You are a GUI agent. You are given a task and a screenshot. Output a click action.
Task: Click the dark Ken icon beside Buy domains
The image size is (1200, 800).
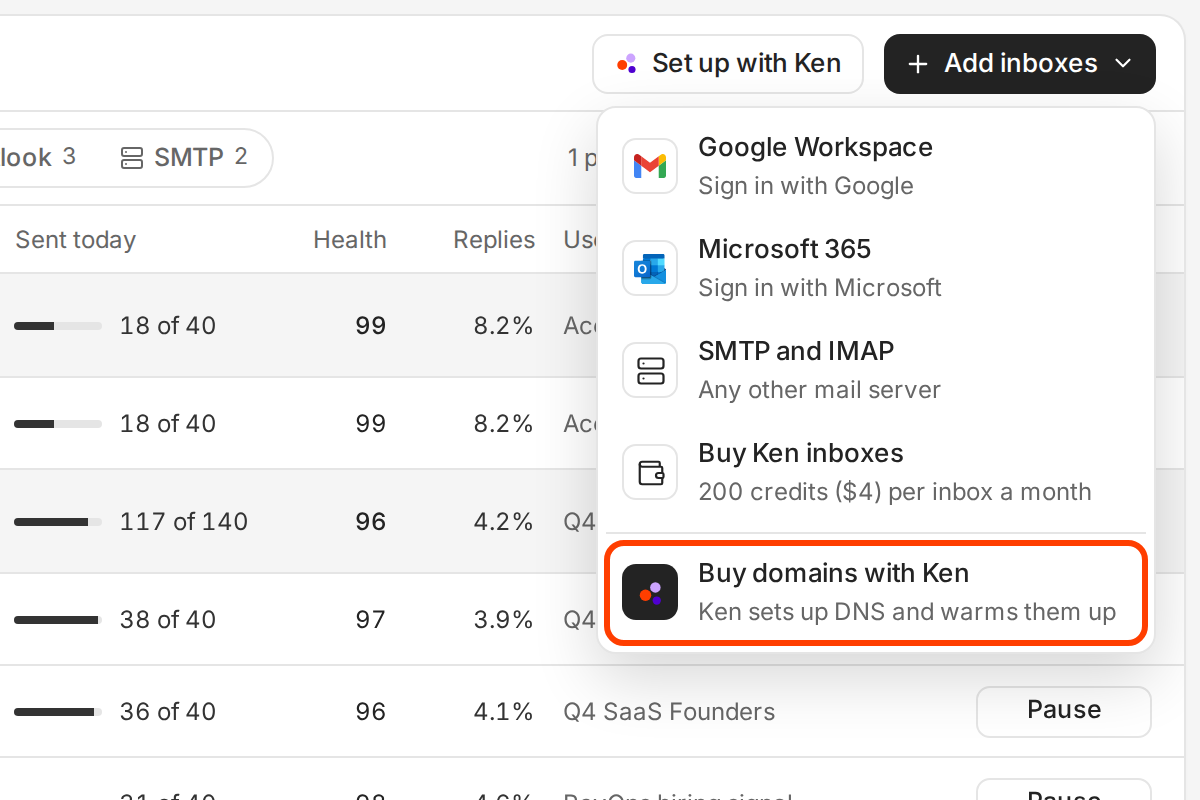coord(650,592)
